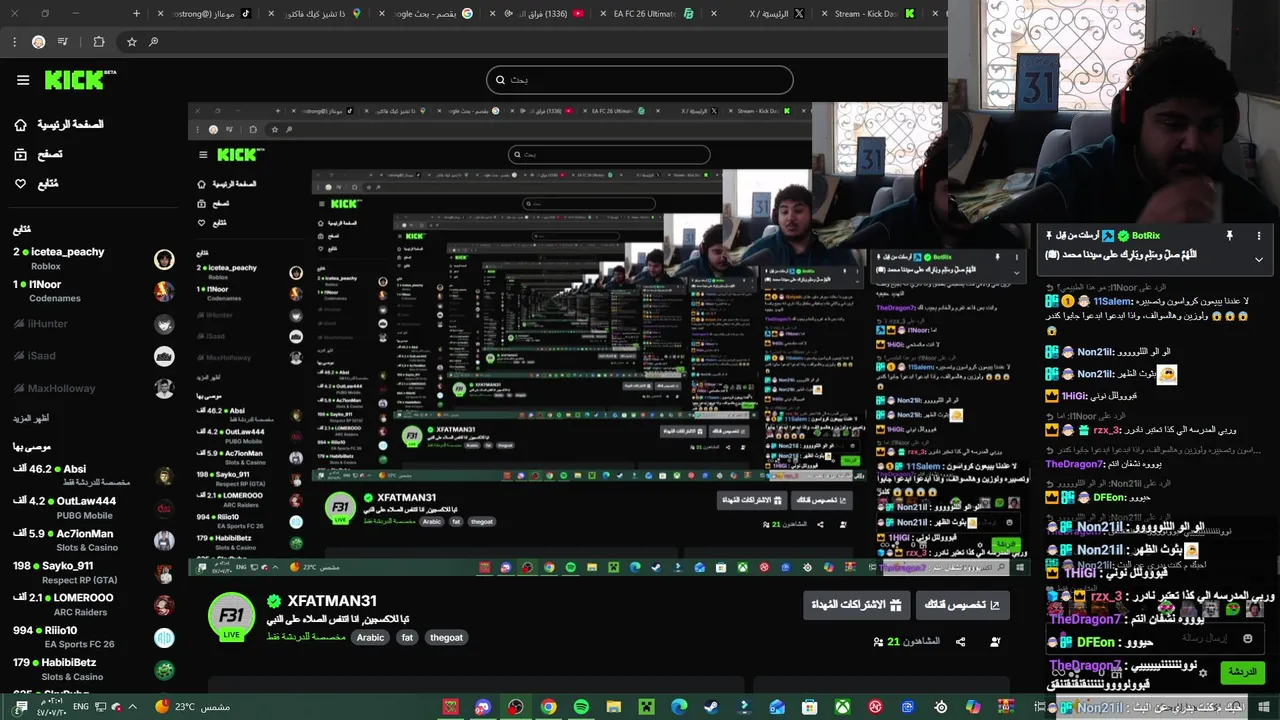Image resolution: width=1280 pixels, height=720 pixels.
Task: Click the share stream icon
Action: point(960,641)
